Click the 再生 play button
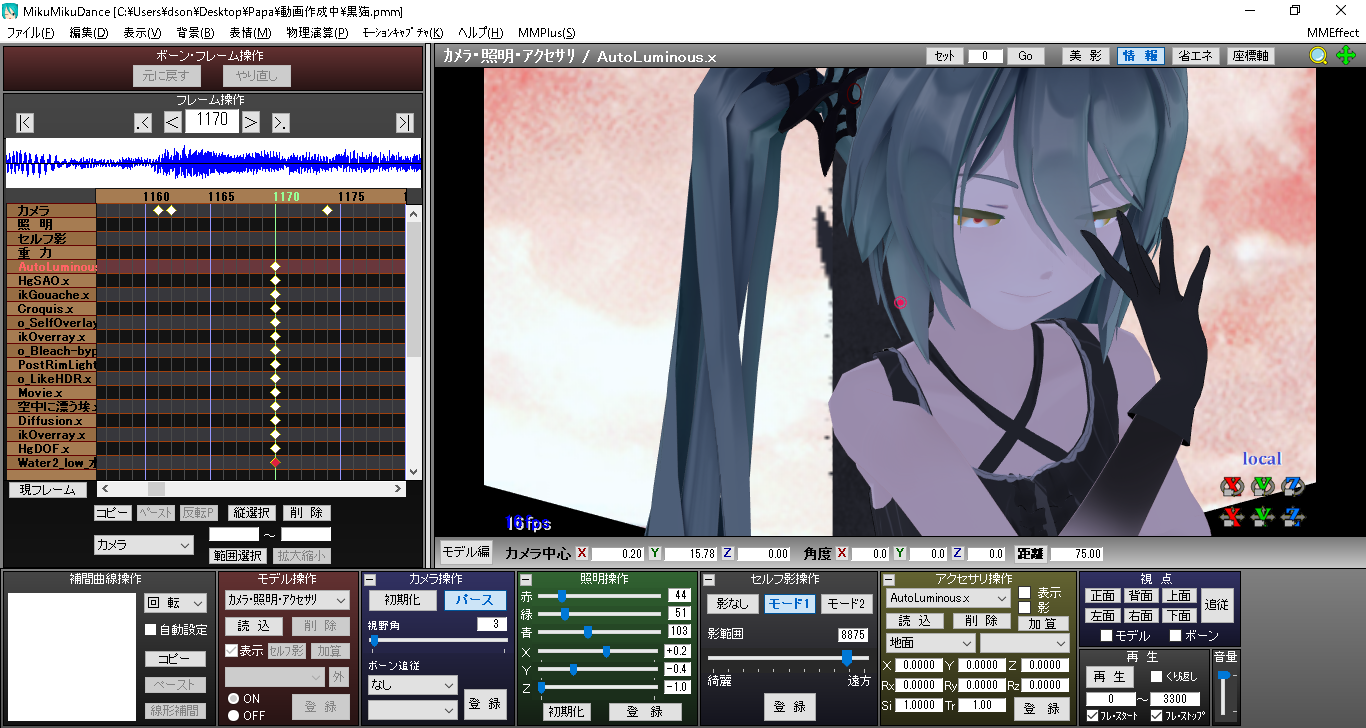1366x728 pixels. (1108, 677)
